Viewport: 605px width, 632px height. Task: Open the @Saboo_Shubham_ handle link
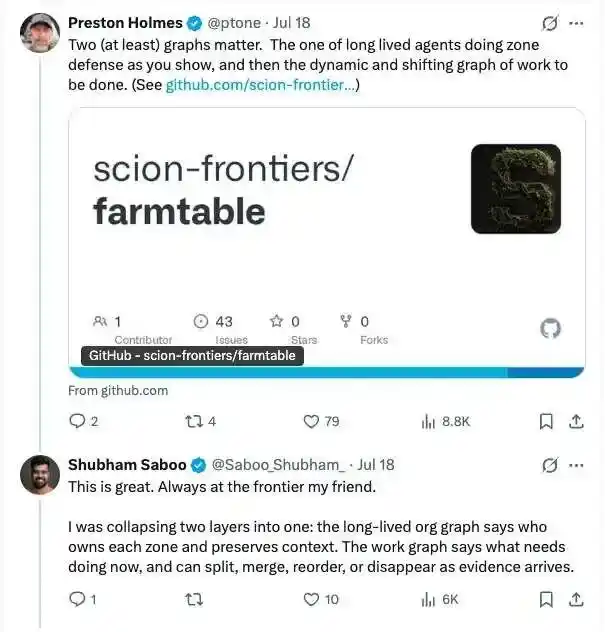pyautogui.click(x=279, y=465)
